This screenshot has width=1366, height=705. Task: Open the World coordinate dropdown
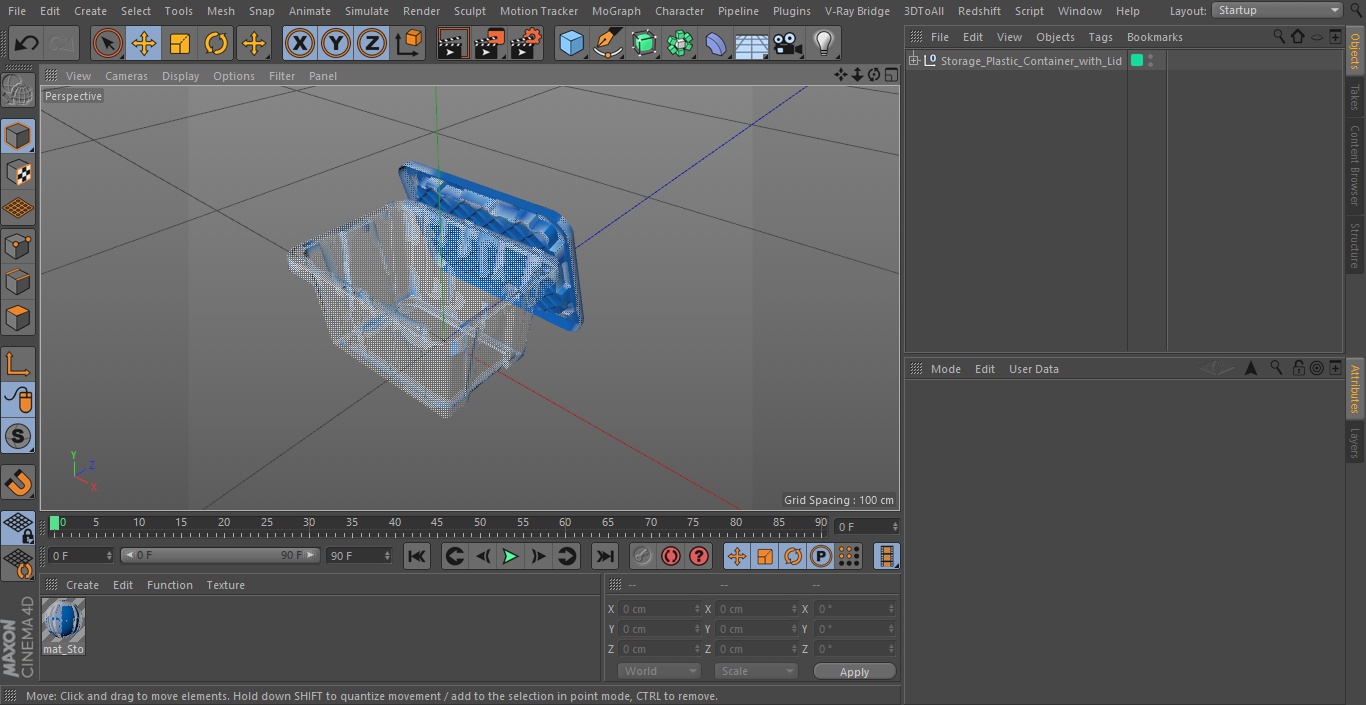coord(659,671)
